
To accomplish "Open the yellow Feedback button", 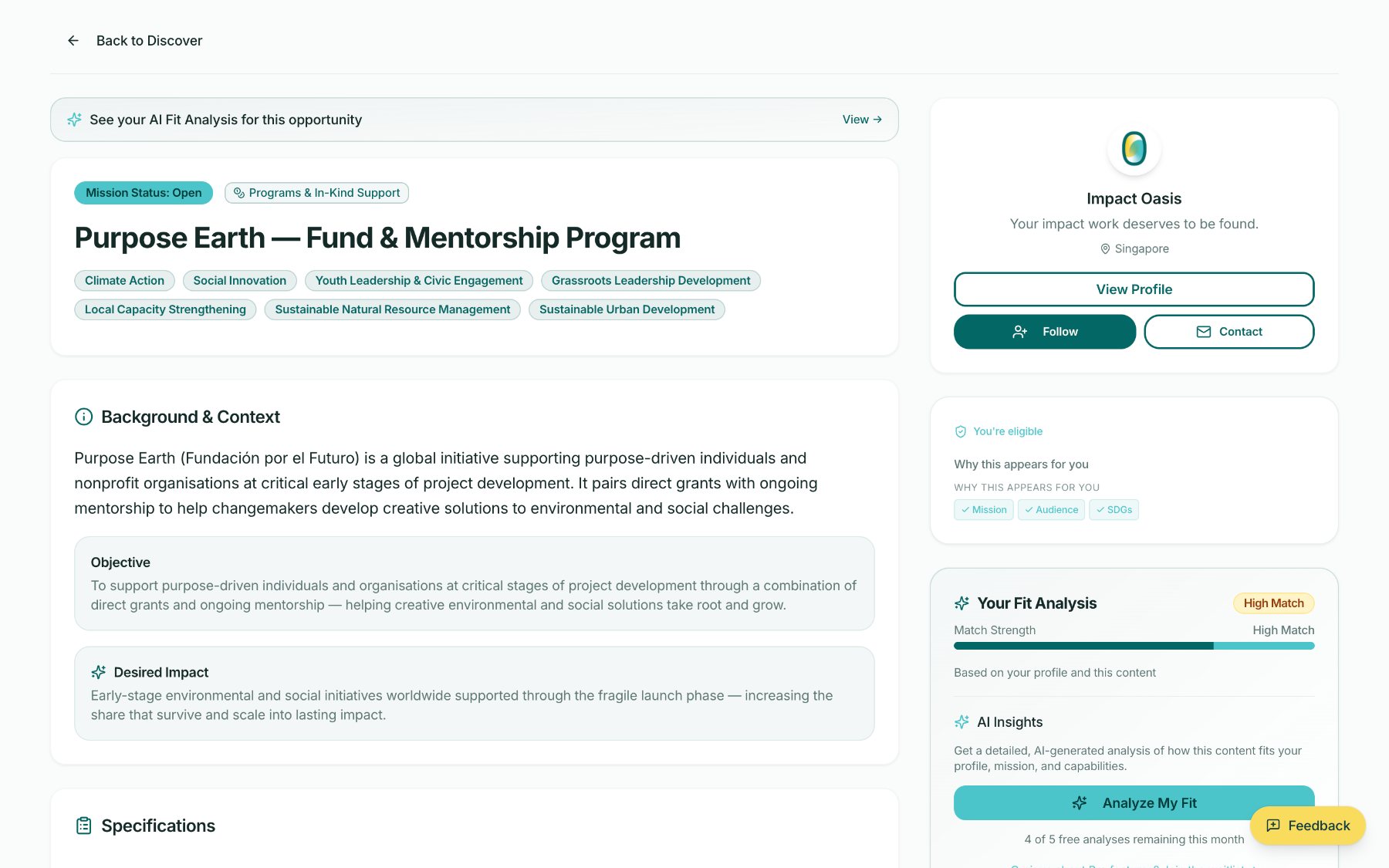I will (x=1308, y=826).
